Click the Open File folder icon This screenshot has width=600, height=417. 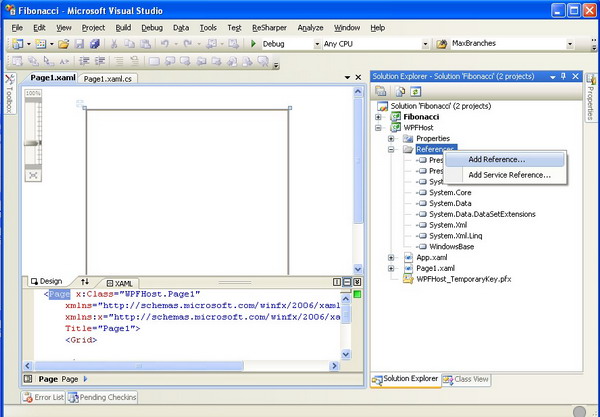tap(64, 44)
